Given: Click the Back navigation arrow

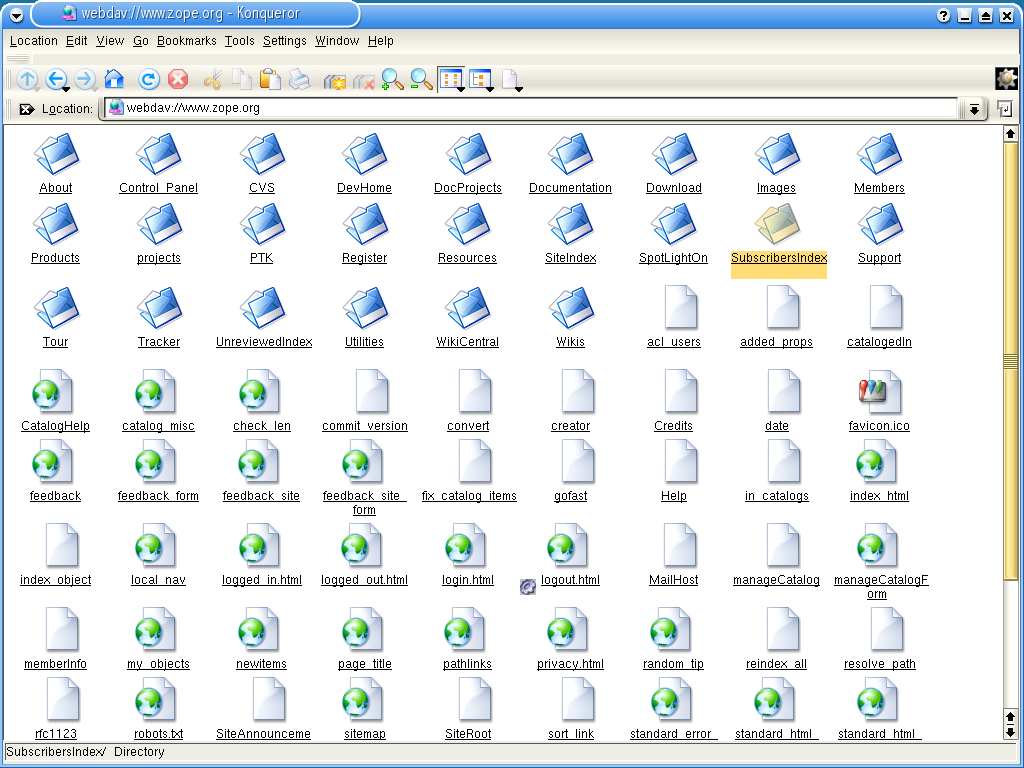Looking at the screenshot, I should click(56, 80).
